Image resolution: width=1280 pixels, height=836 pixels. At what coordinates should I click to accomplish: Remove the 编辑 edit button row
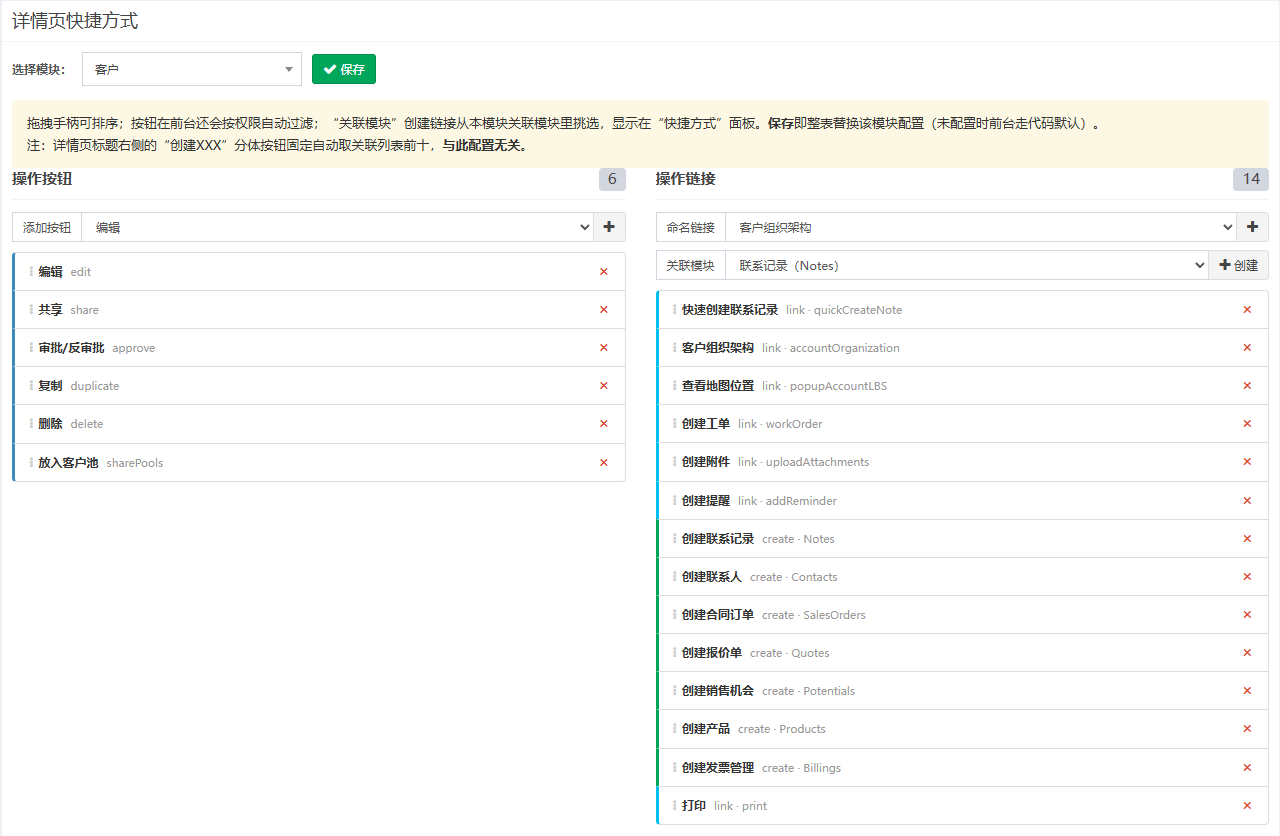(603, 272)
